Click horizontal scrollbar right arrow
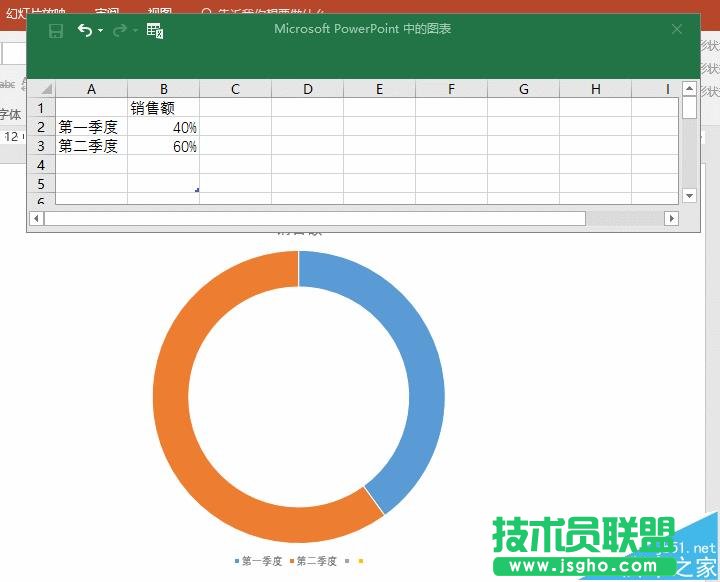This screenshot has height=582, width=720. (x=671, y=218)
